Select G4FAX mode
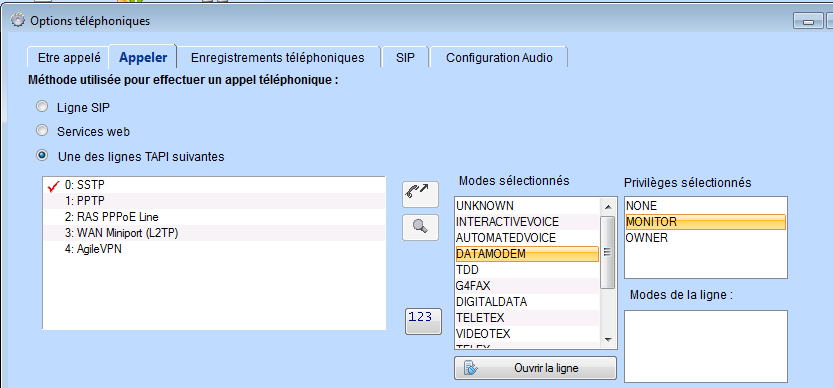The height and width of the screenshot is (388, 833). click(527, 286)
